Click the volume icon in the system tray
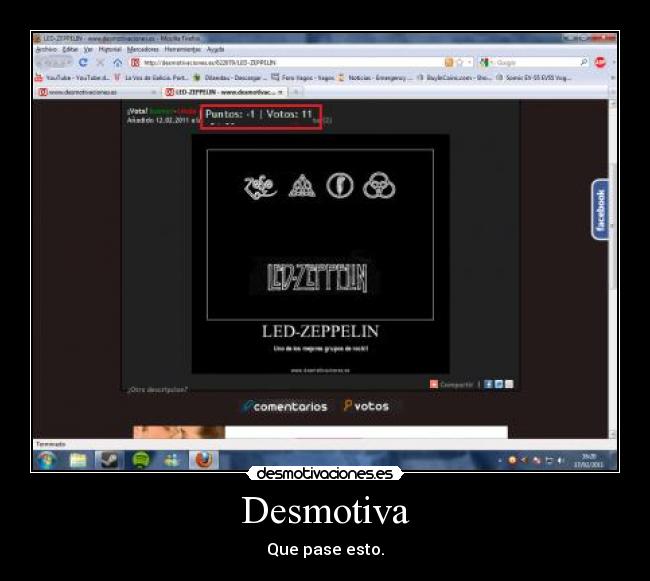 click(560, 460)
